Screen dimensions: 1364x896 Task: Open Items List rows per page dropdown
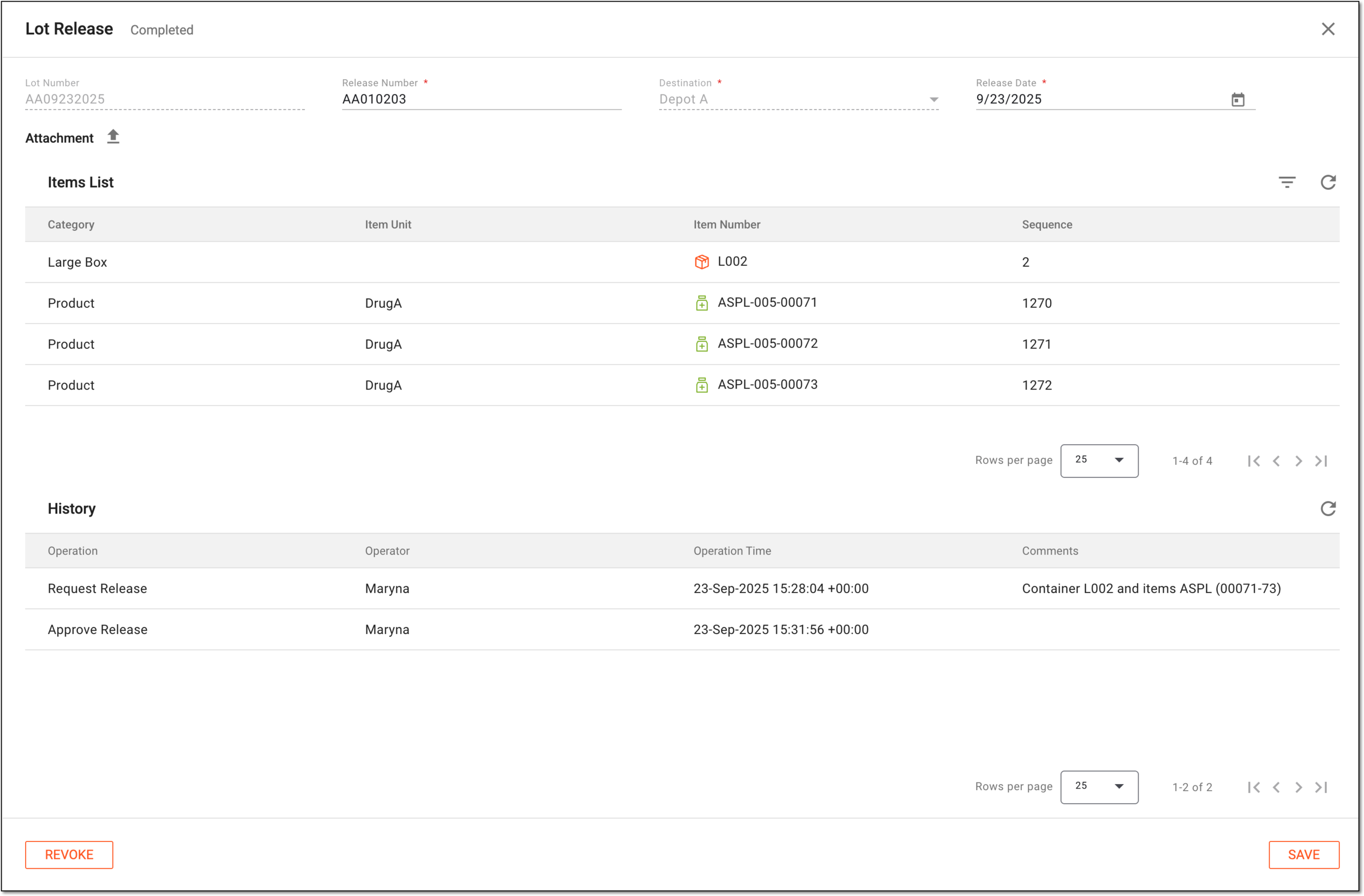pyautogui.click(x=1099, y=461)
